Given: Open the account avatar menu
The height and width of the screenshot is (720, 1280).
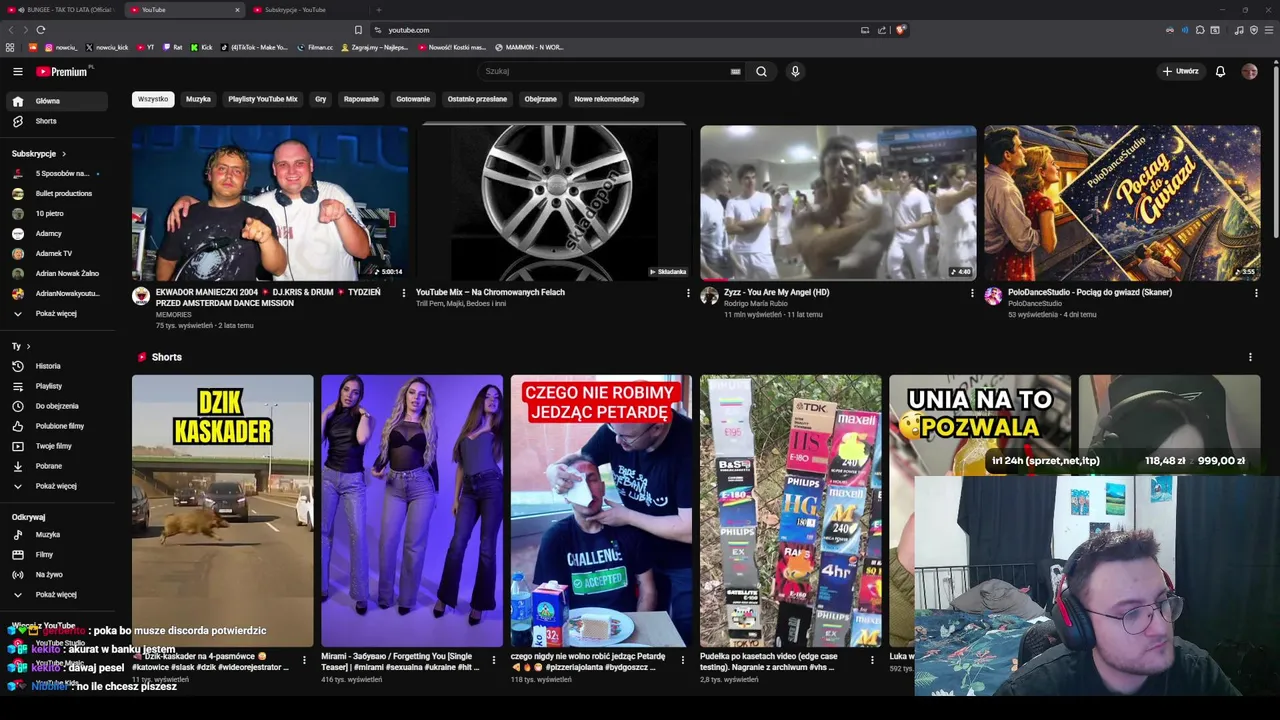Looking at the screenshot, I should [1249, 71].
